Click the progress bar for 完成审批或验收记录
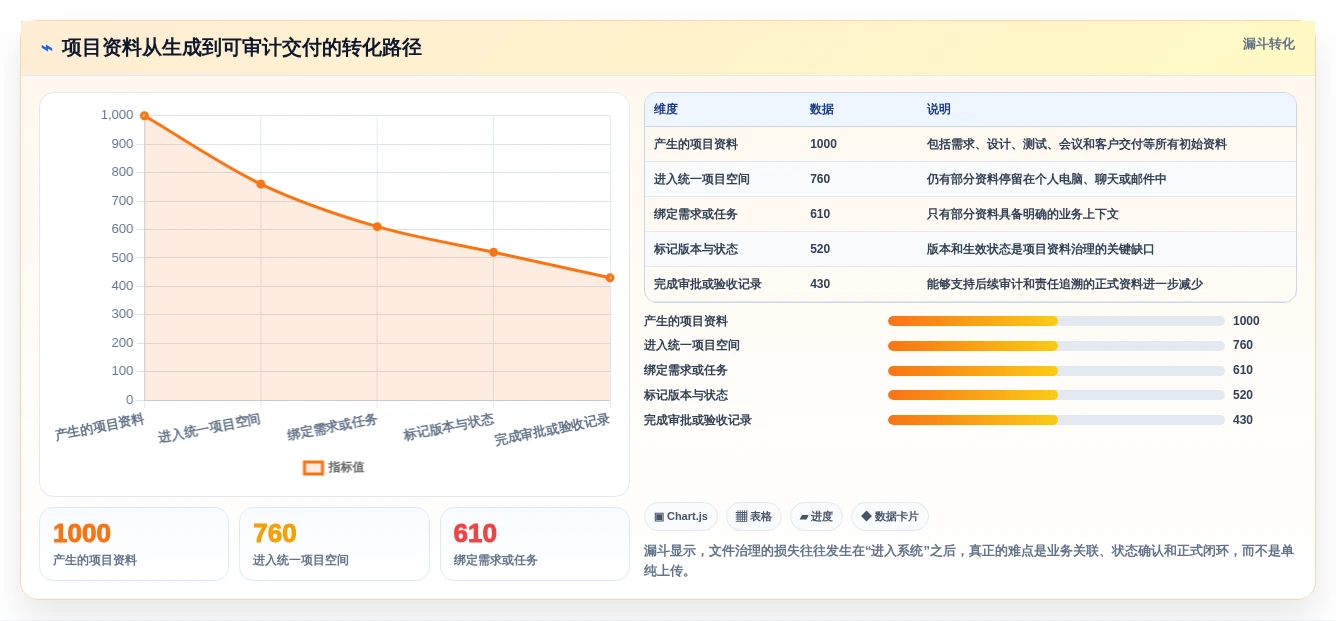 (x=1056, y=420)
